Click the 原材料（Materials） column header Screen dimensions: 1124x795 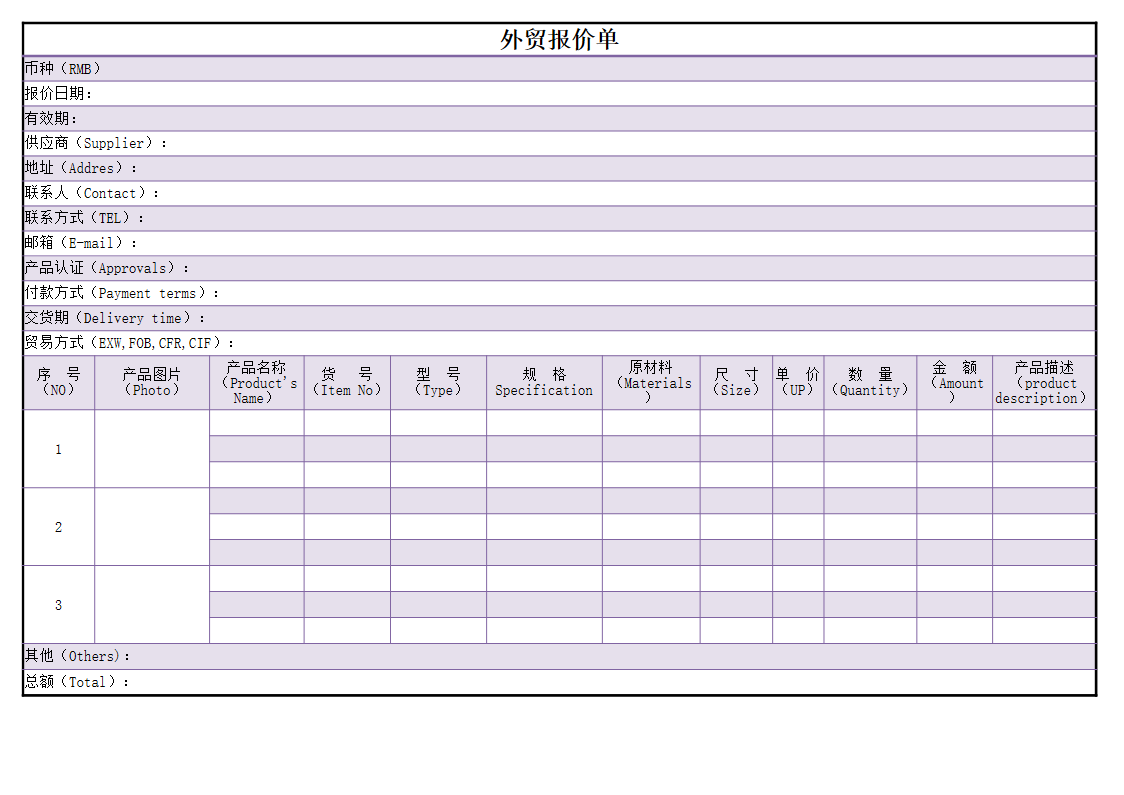click(651, 383)
